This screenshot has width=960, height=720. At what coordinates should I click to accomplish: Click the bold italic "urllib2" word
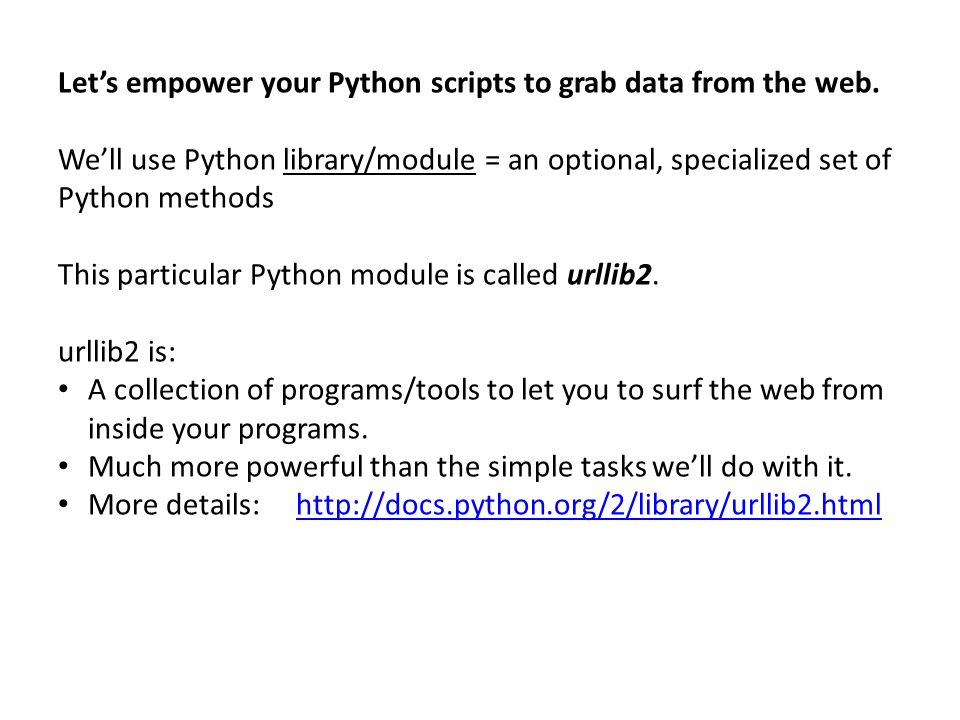tap(609, 275)
